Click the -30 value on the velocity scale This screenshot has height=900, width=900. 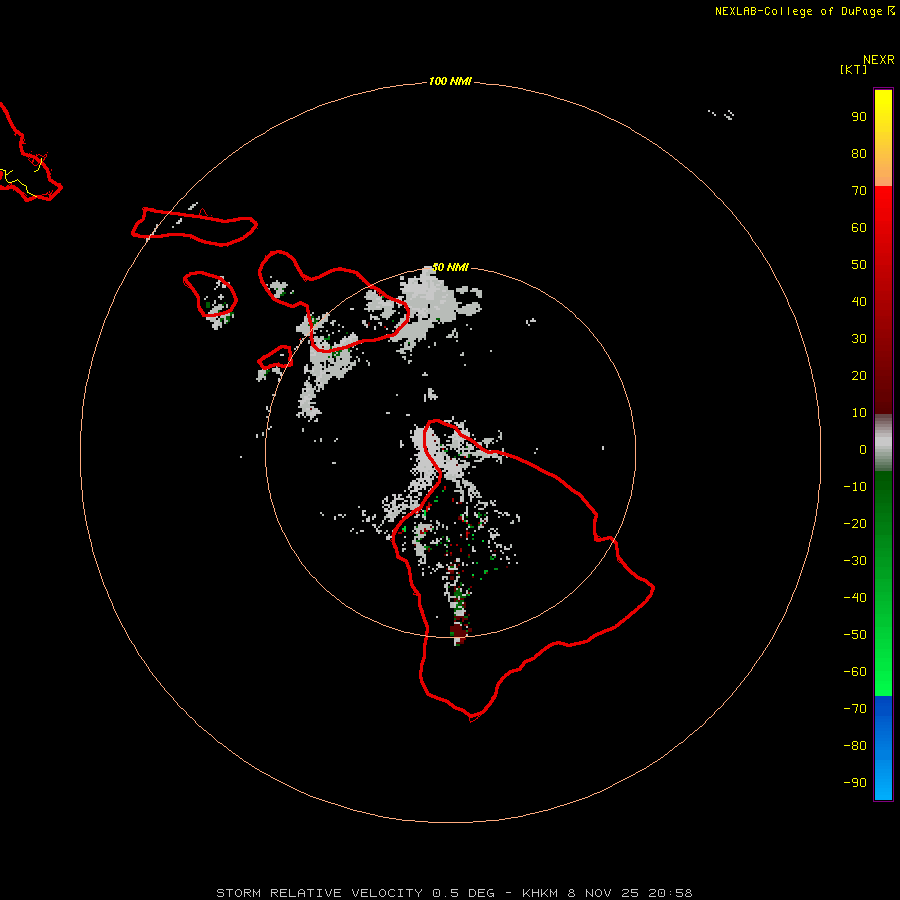click(x=855, y=561)
